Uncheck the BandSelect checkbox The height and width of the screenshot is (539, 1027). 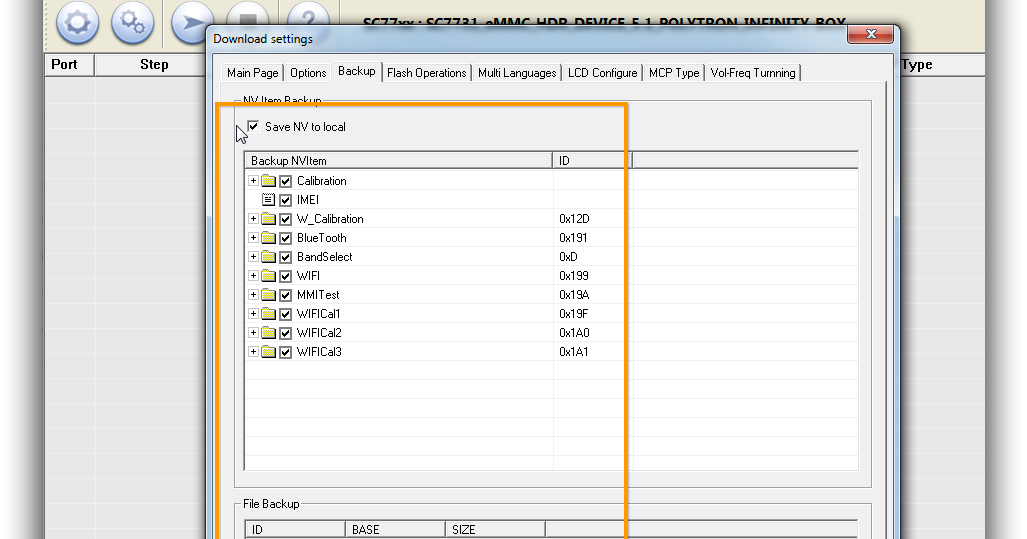(x=286, y=257)
